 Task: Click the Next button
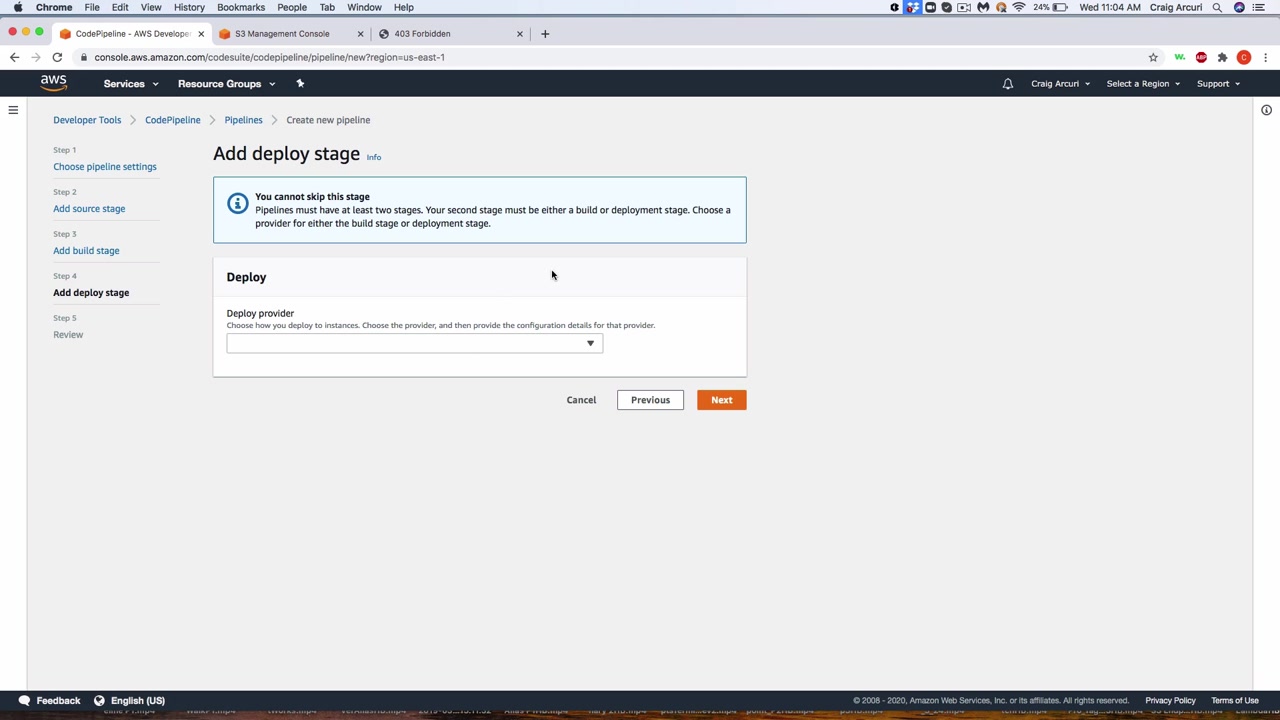click(721, 400)
